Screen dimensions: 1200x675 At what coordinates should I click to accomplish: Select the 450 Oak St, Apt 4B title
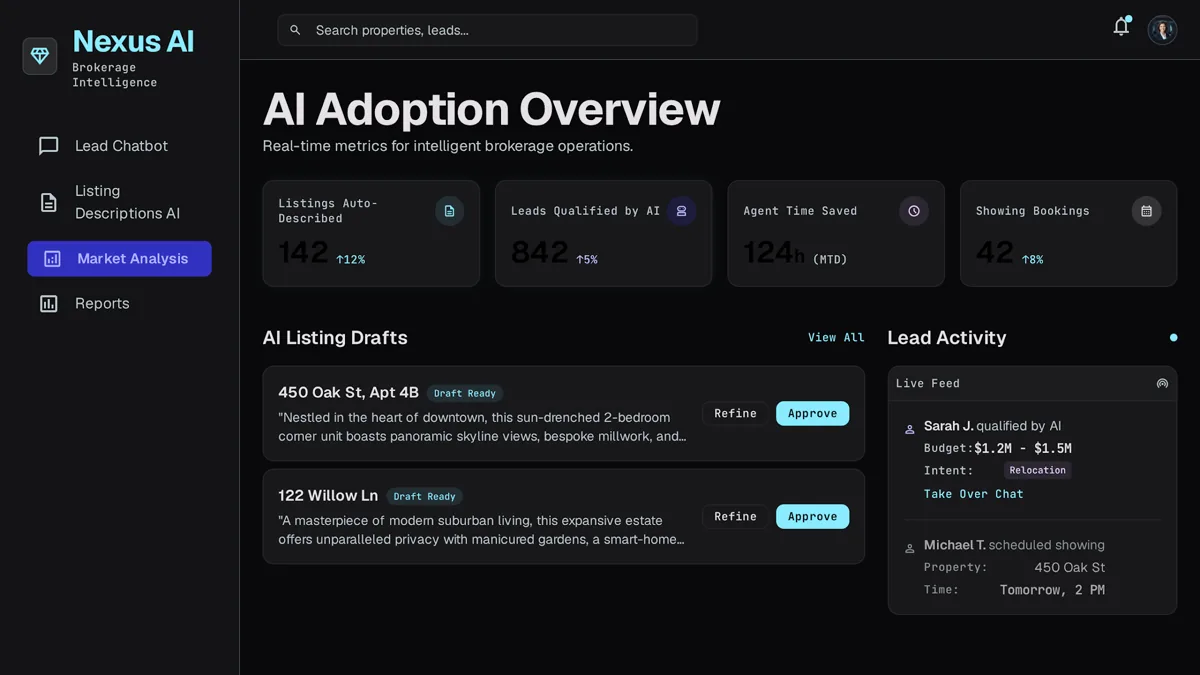click(348, 393)
